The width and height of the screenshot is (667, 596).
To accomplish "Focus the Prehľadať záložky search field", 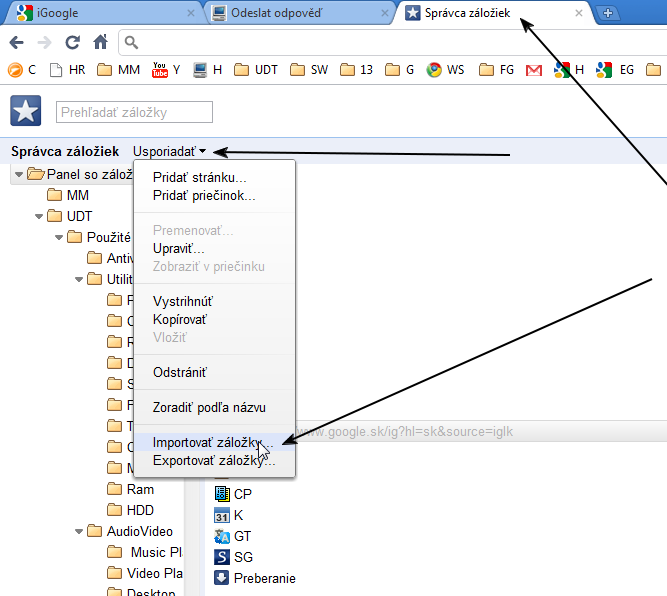I will 134,112.
